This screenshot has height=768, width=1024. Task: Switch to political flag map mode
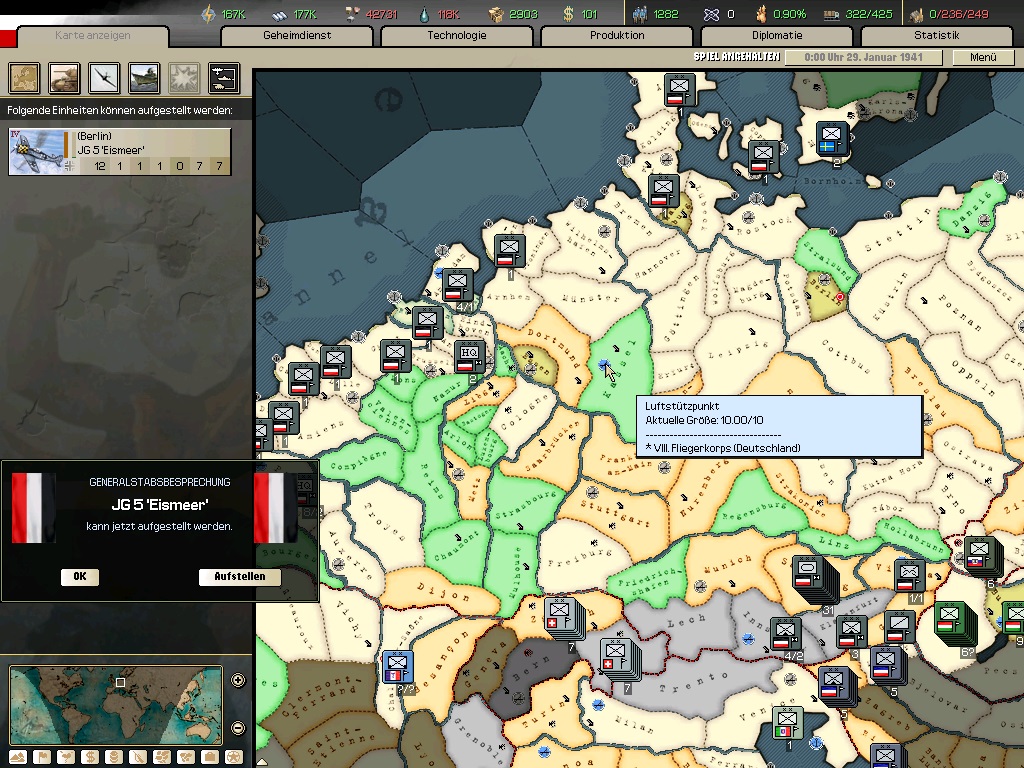click(42, 757)
